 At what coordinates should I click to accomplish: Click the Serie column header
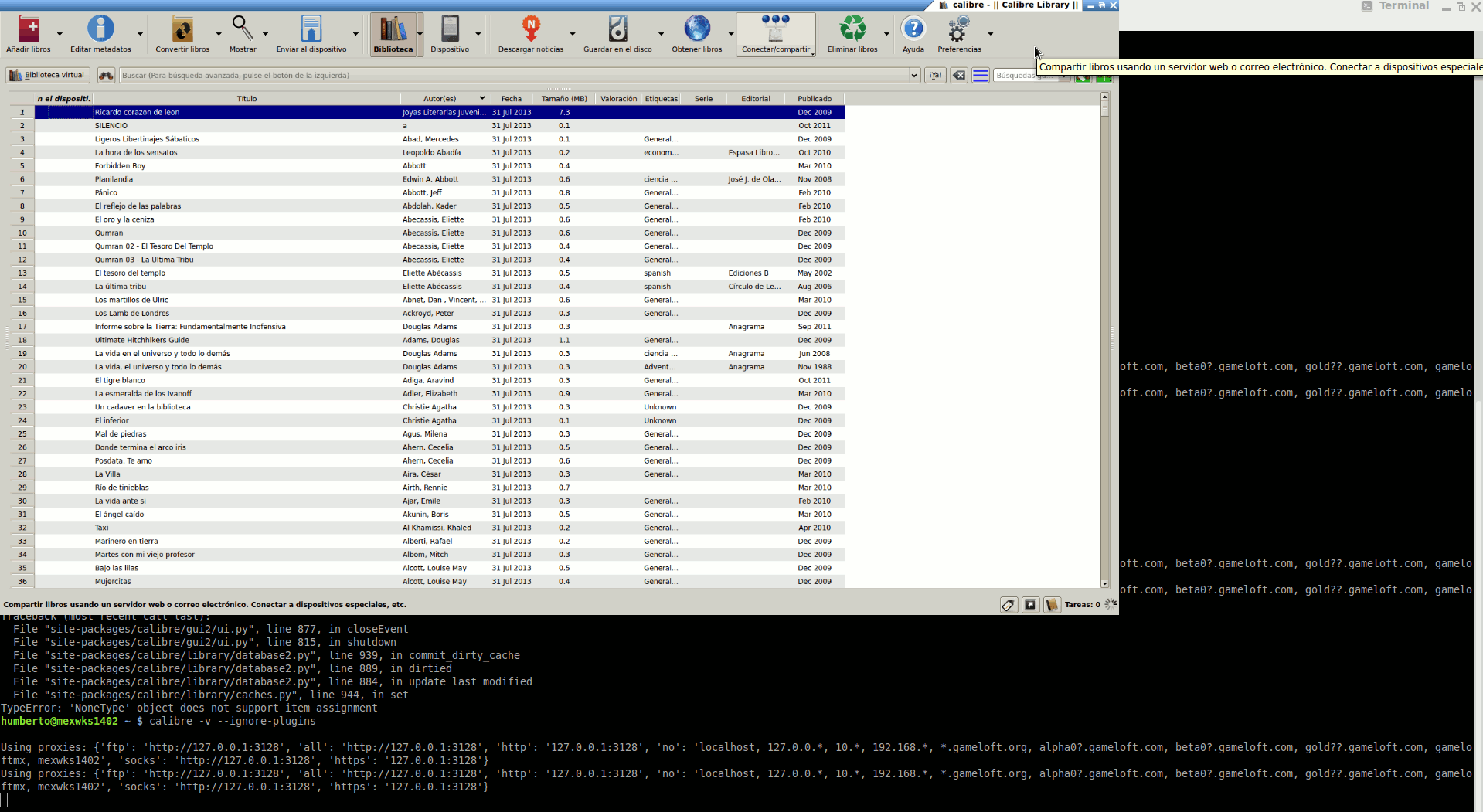tap(703, 99)
